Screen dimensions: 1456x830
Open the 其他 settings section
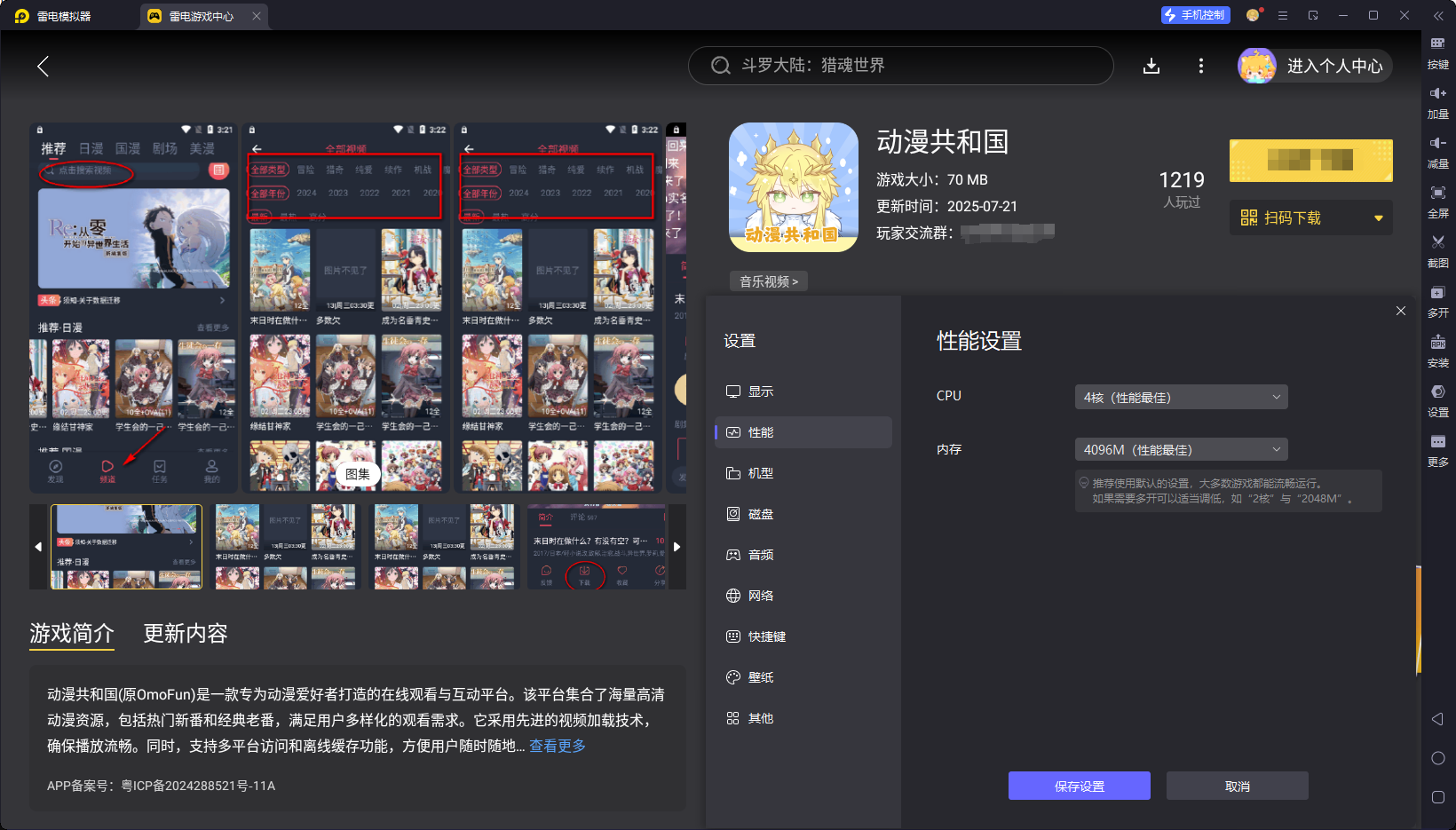point(803,718)
